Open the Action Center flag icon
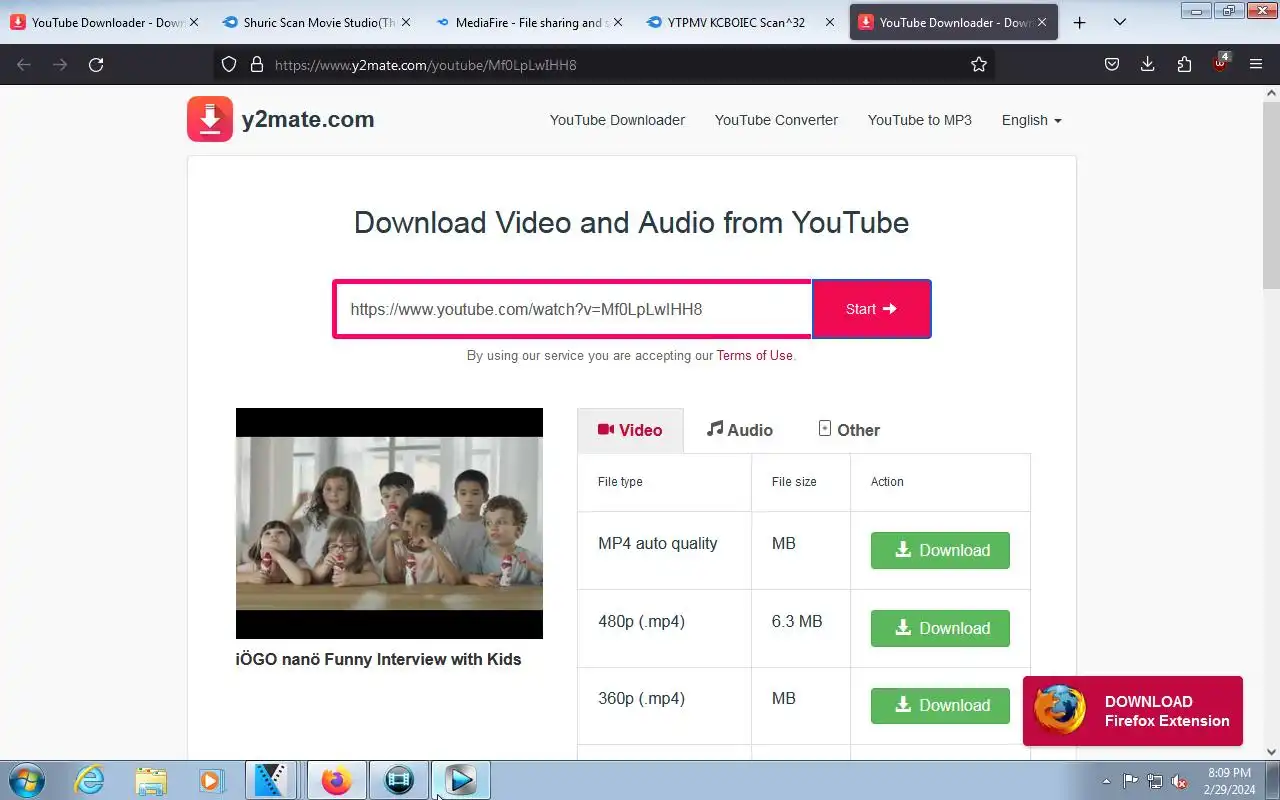The image size is (1280, 800). pyautogui.click(x=1131, y=781)
